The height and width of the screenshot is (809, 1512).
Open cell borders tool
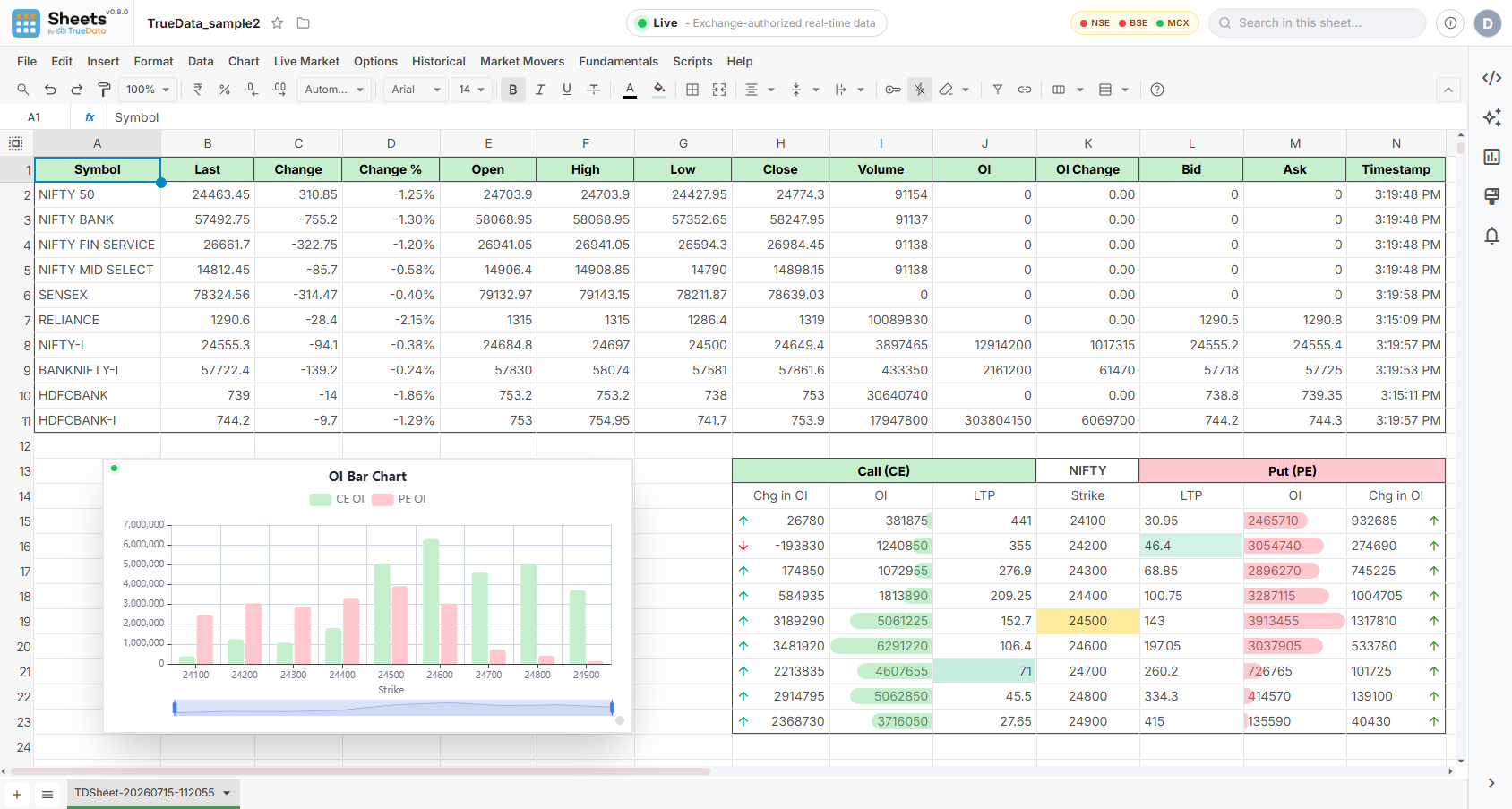tap(692, 90)
